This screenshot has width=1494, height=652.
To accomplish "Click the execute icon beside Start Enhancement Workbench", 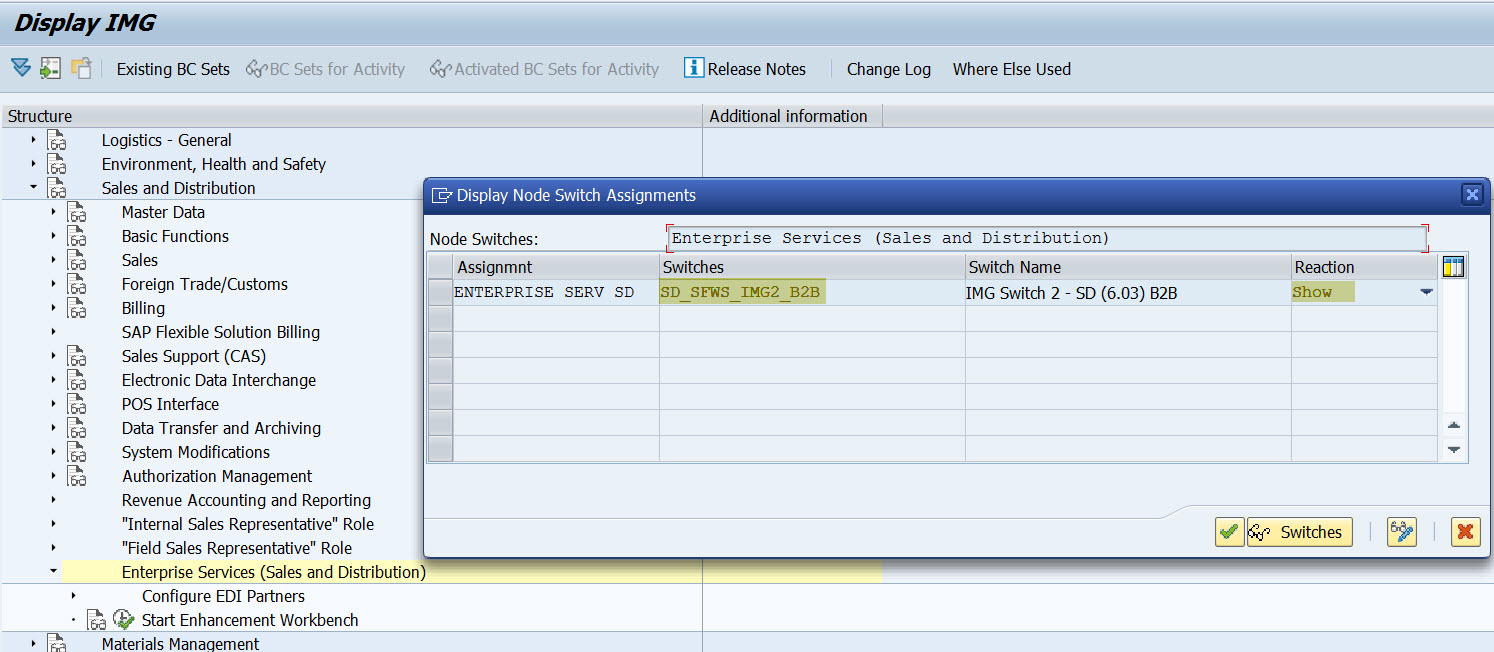I will 123,620.
